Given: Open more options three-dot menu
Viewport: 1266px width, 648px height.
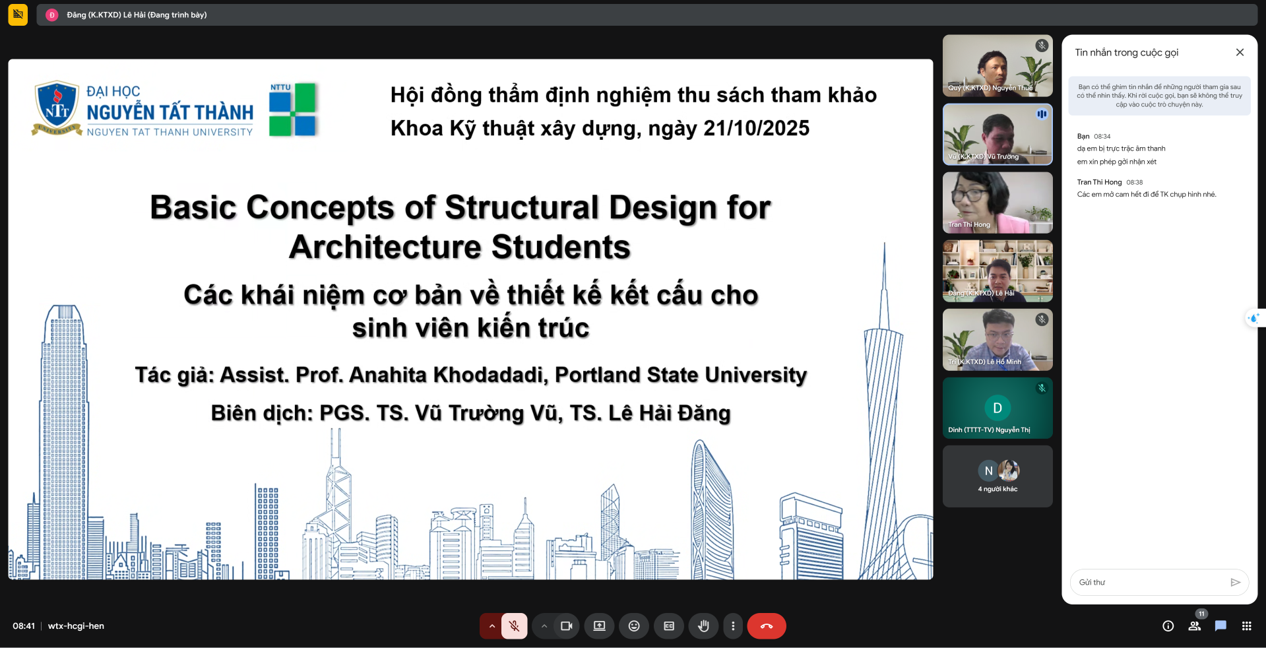Looking at the screenshot, I should point(733,626).
